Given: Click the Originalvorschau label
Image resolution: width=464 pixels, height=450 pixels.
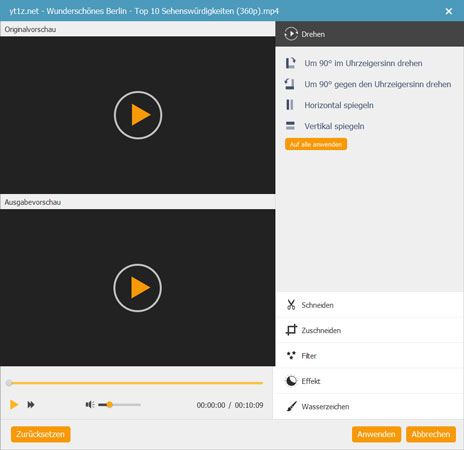Looking at the screenshot, I should 30,29.
